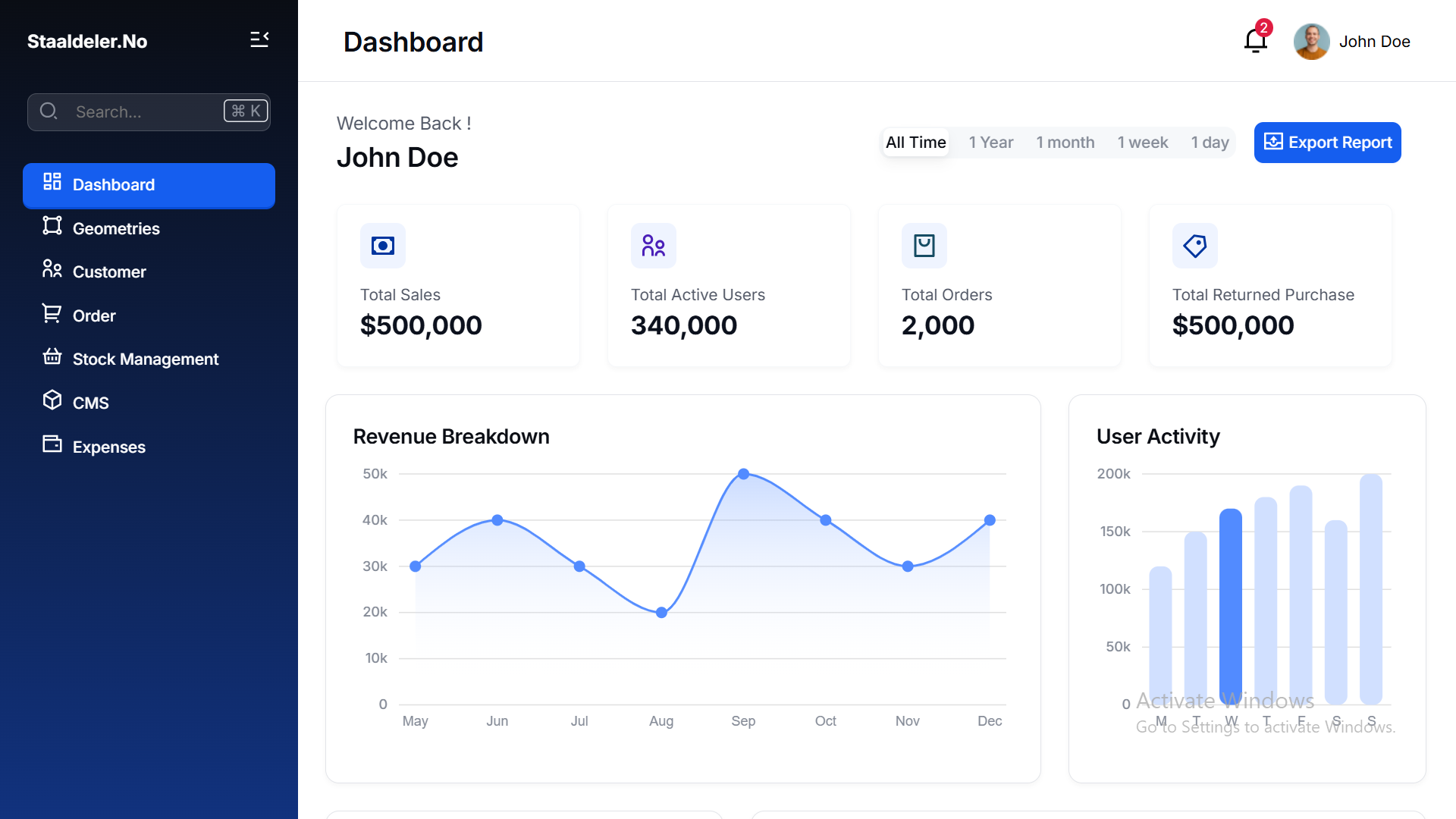Select the All Time range
Image resolution: width=1456 pixels, height=819 pixels.
point(915,143)
